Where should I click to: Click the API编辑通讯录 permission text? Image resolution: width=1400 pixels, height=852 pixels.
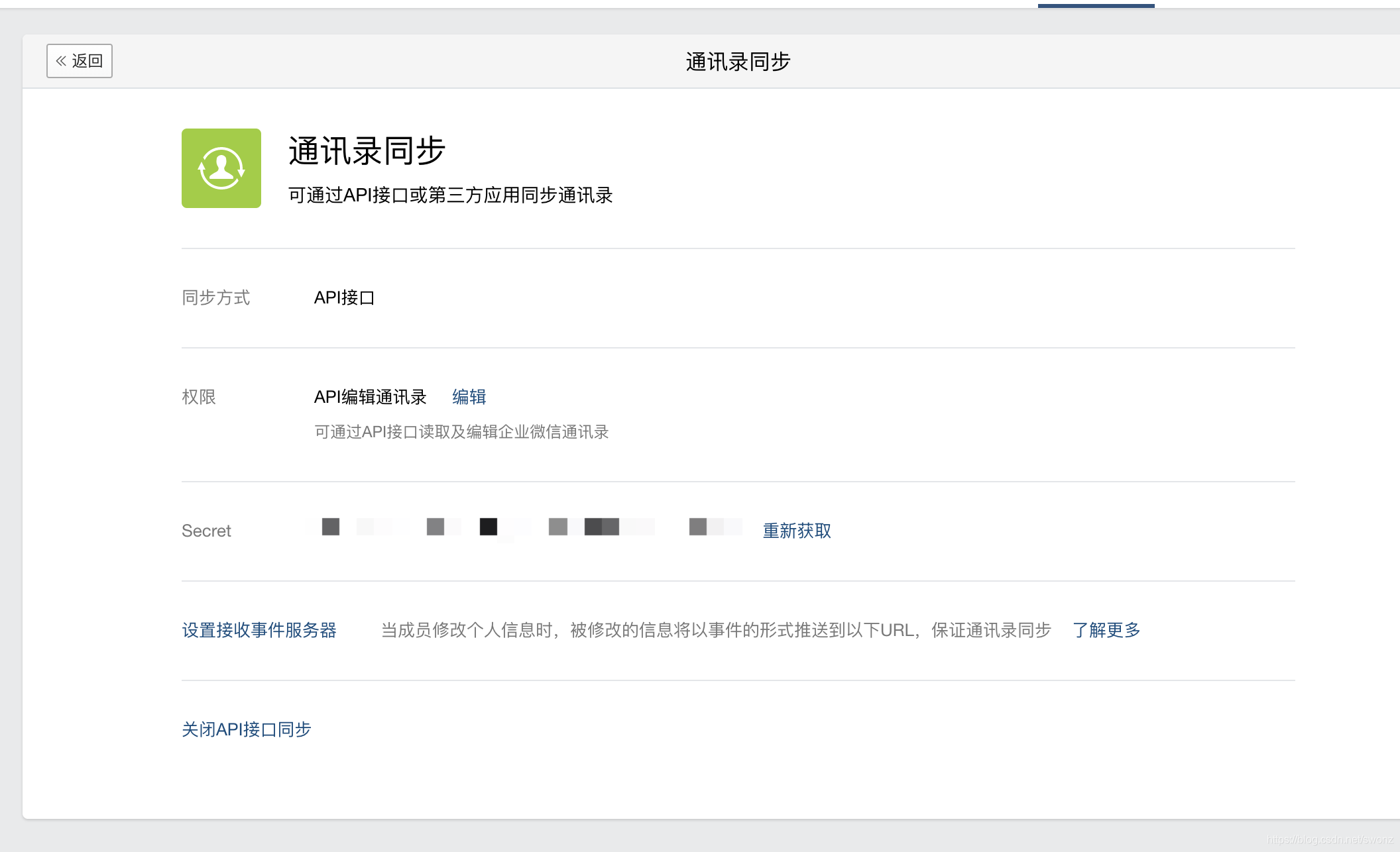click(370, 397)
